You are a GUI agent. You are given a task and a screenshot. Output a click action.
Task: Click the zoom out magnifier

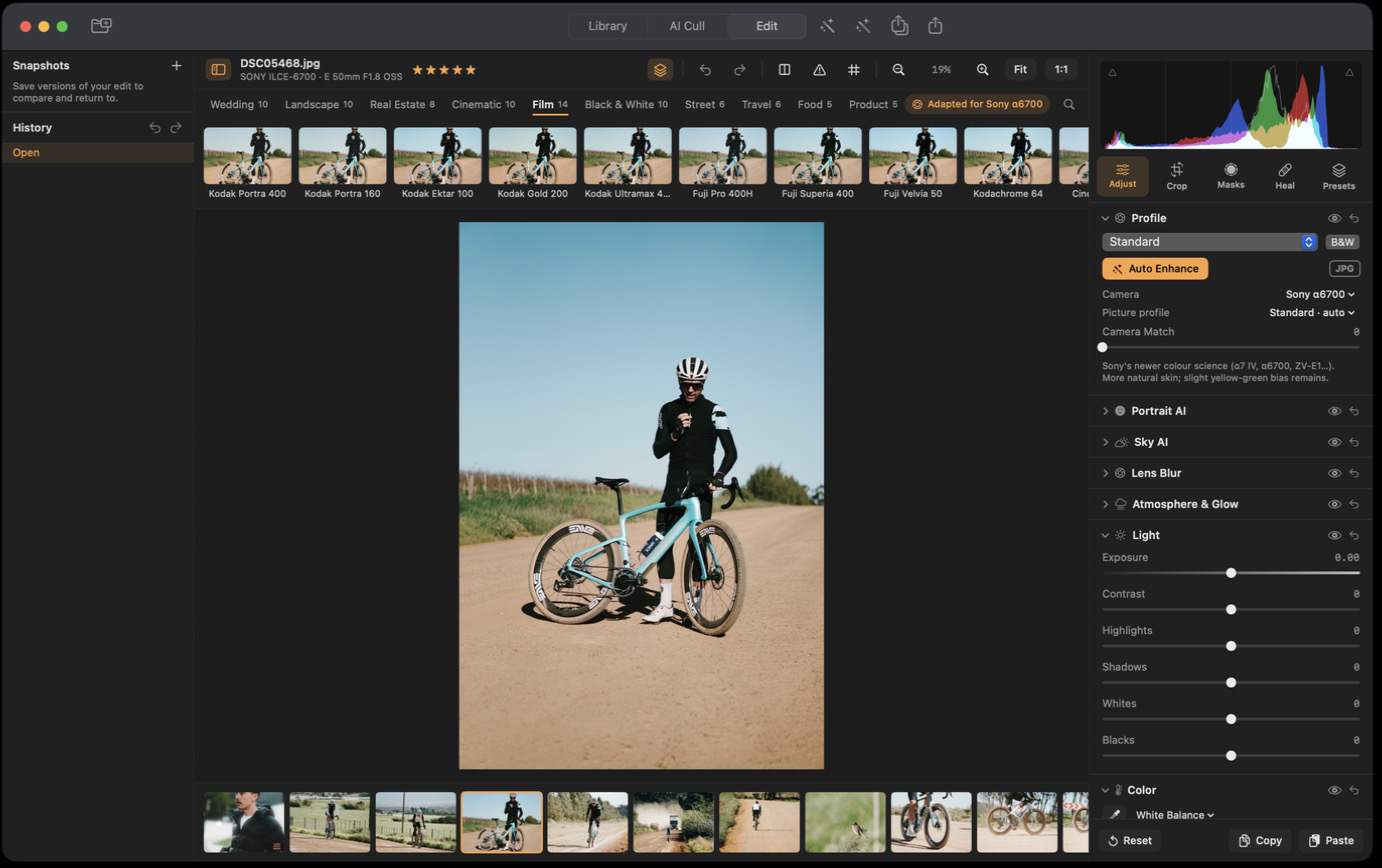click(x=899, y=69)
